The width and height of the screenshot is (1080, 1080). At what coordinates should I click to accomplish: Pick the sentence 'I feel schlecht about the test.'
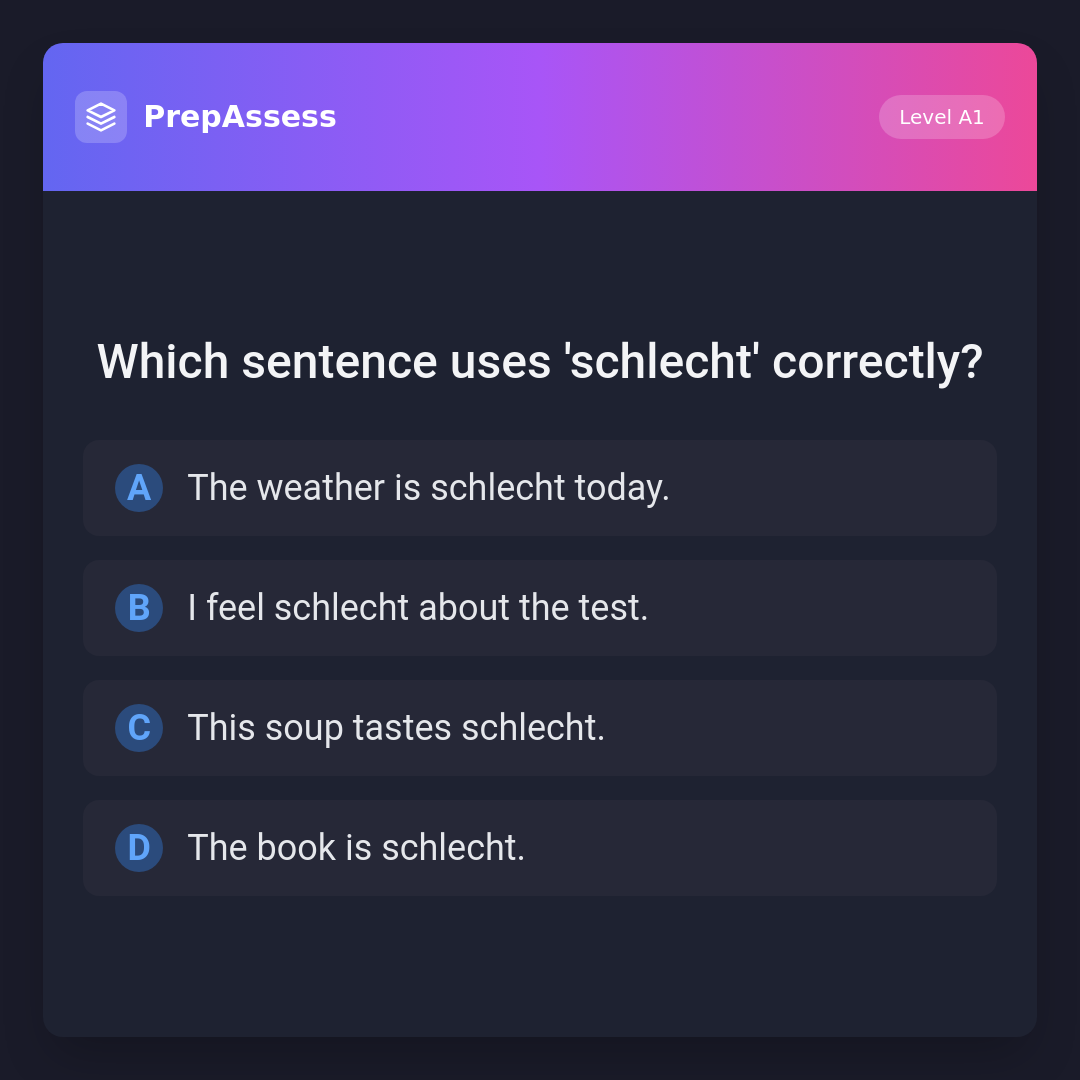(x=418, y=608)
